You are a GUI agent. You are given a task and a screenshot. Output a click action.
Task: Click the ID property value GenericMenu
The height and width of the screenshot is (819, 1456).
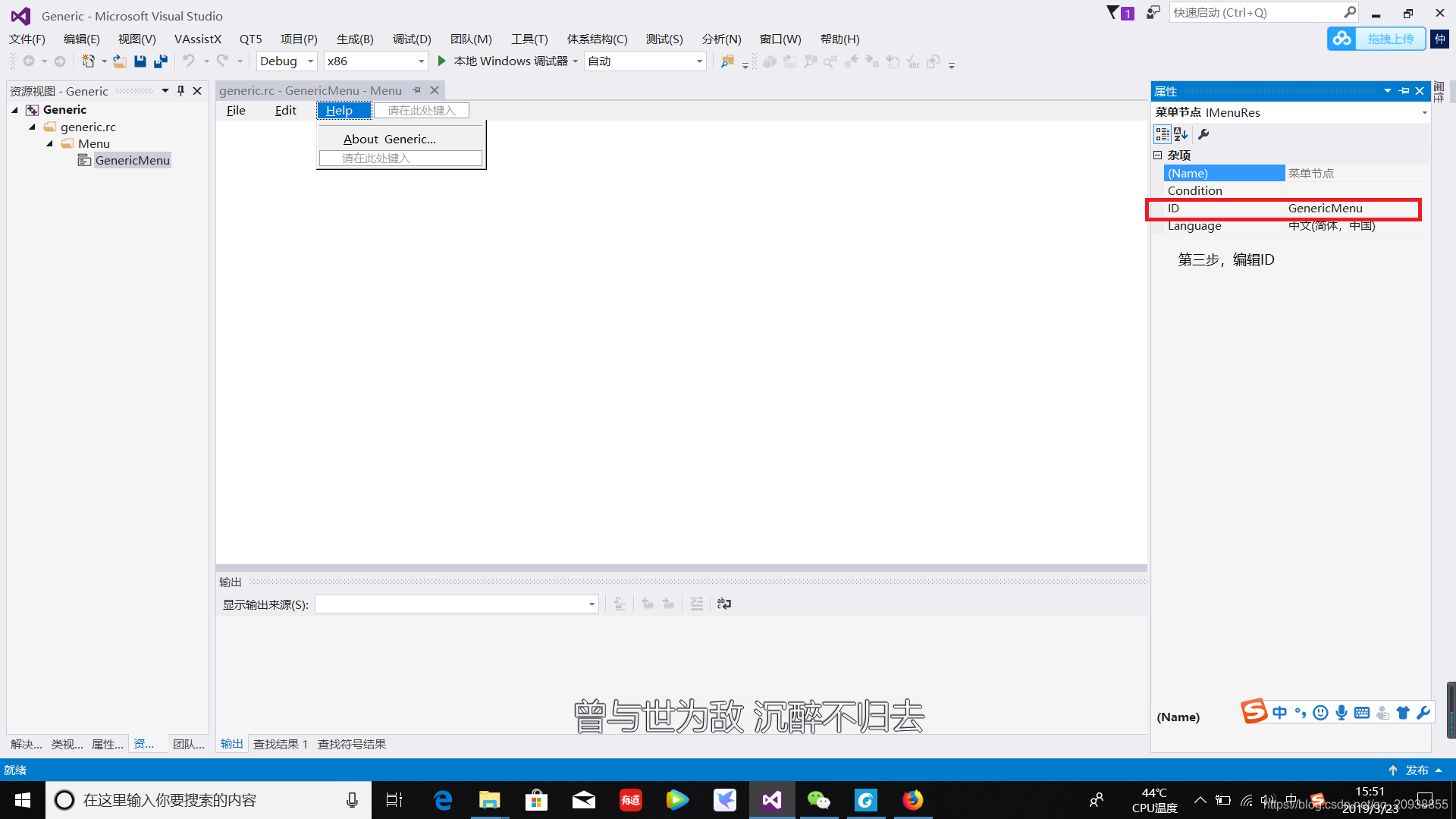click(x=1326, y=209)
